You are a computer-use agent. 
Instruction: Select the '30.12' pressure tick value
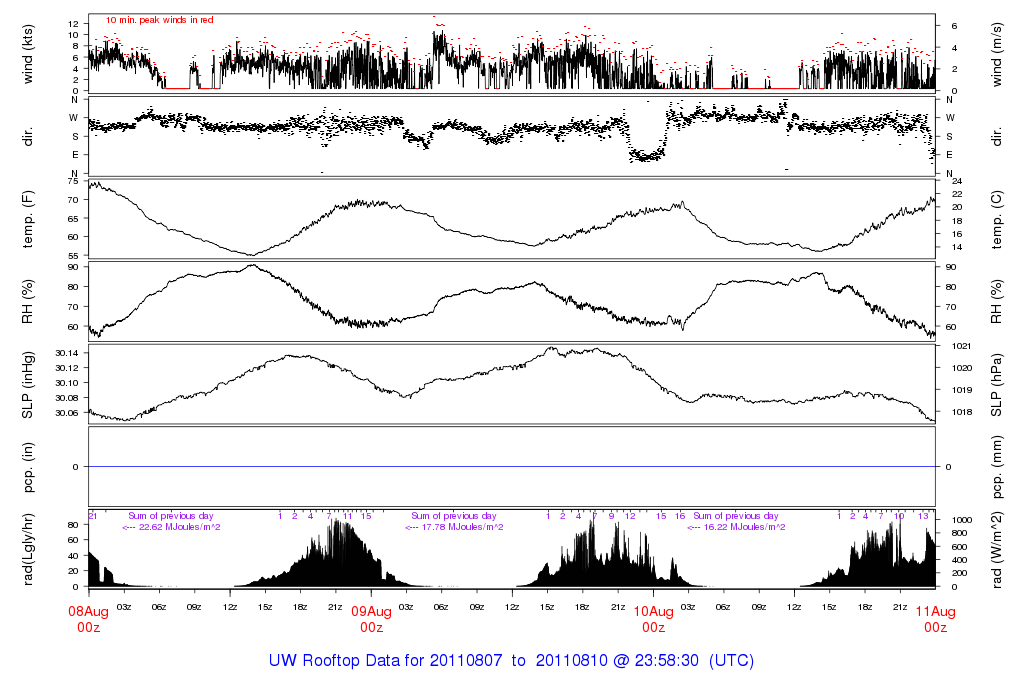[67, 368]
